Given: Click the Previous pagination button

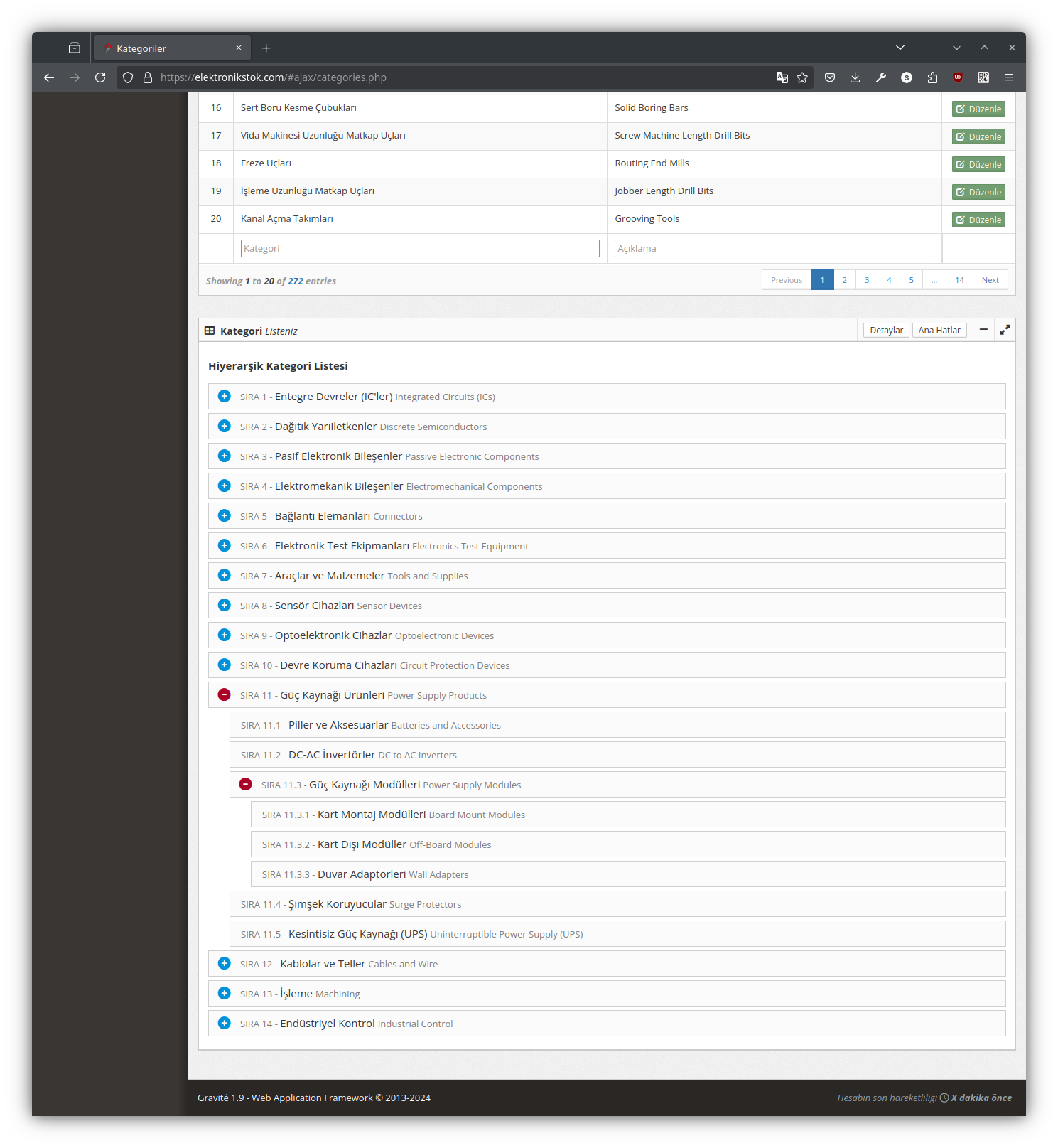Looking at the screenshot, I should coord(787,280).
